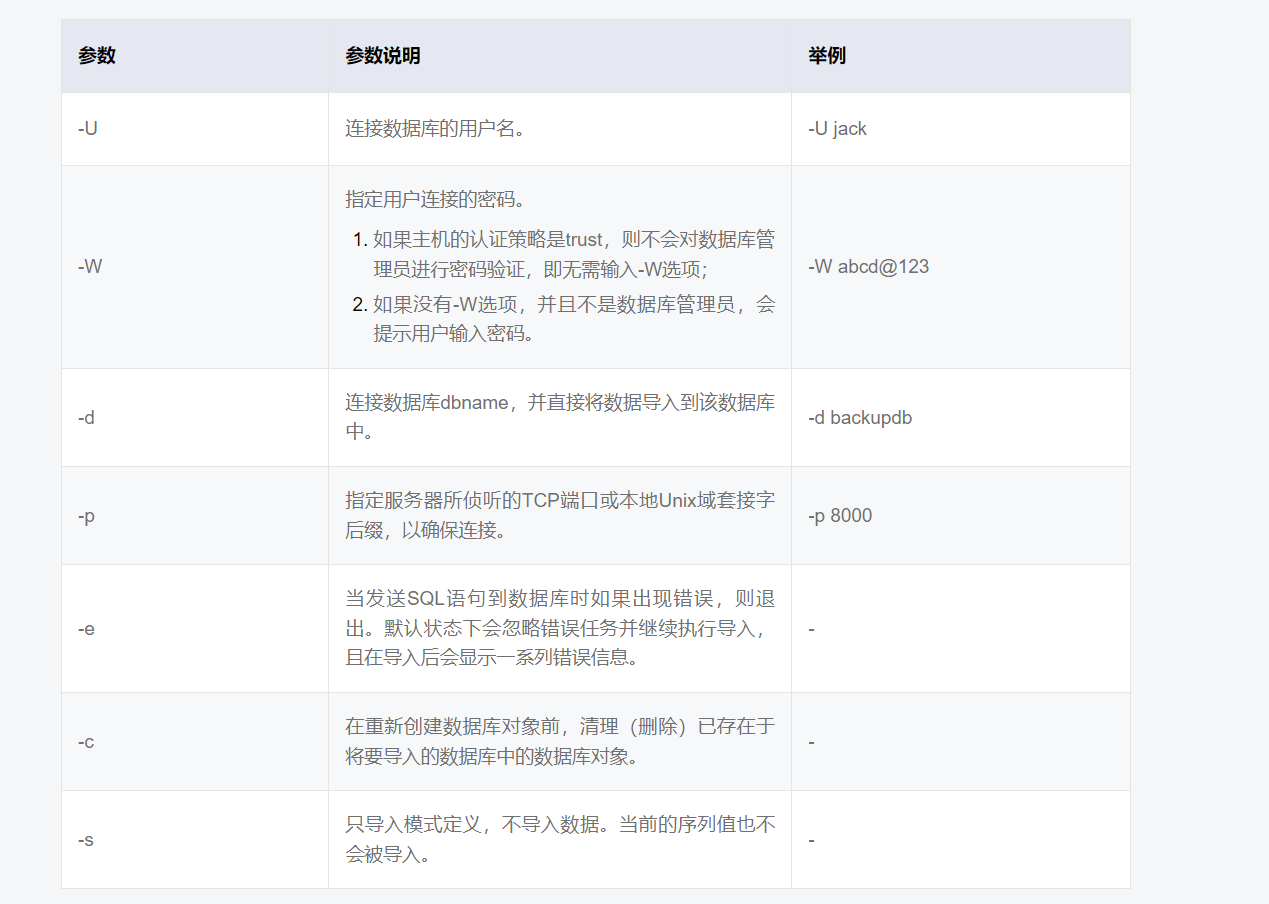Viewport: 1269px width, 904px height.
Task: Click the -U jack example text
Action: coord(836,128)
